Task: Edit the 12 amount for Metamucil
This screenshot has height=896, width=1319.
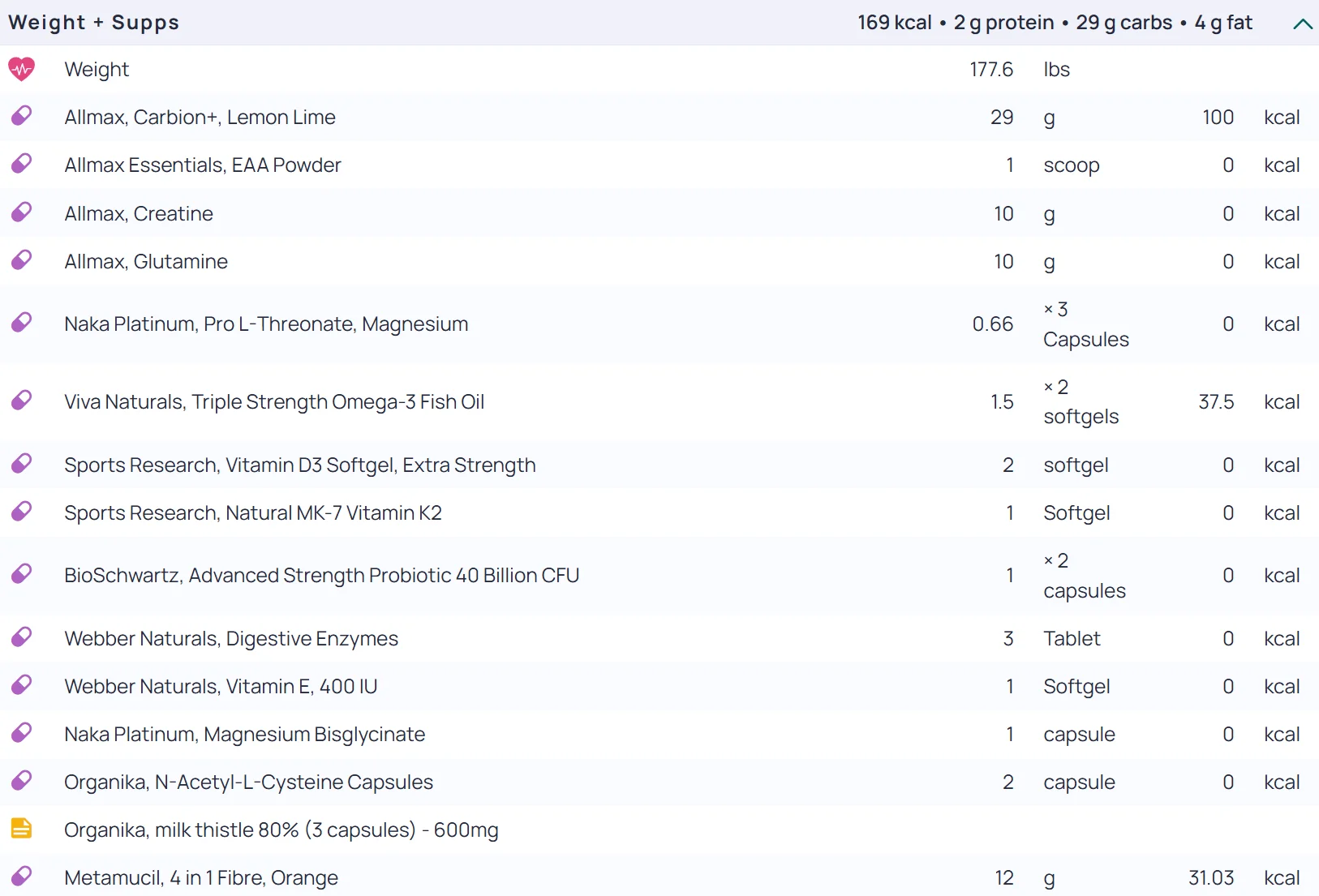Action: 1004,878
